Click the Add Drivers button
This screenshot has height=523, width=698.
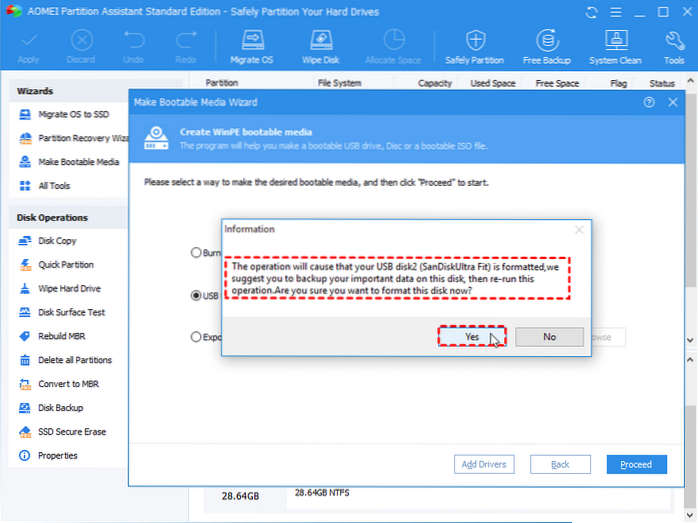tap(484, 464)
